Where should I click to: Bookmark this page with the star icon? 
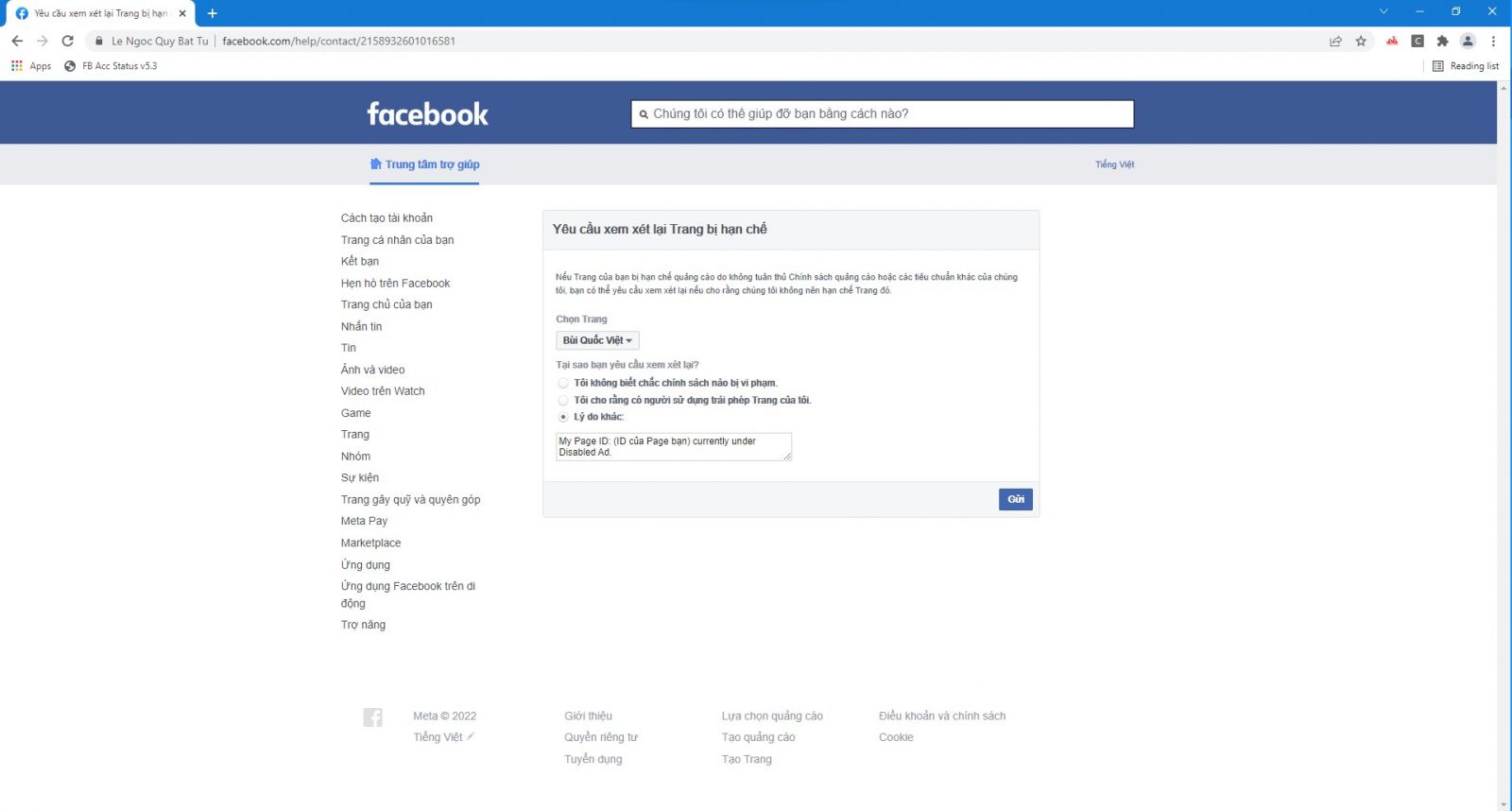click(1361, 41)
